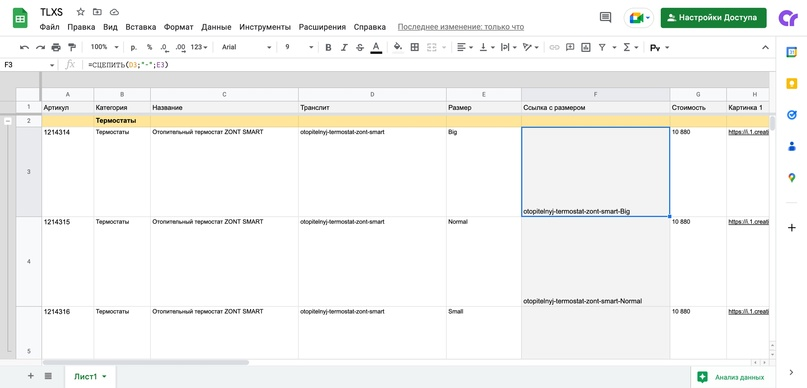Open comment history icon
The height and width of the screenshot is (388, 807).
605,17
